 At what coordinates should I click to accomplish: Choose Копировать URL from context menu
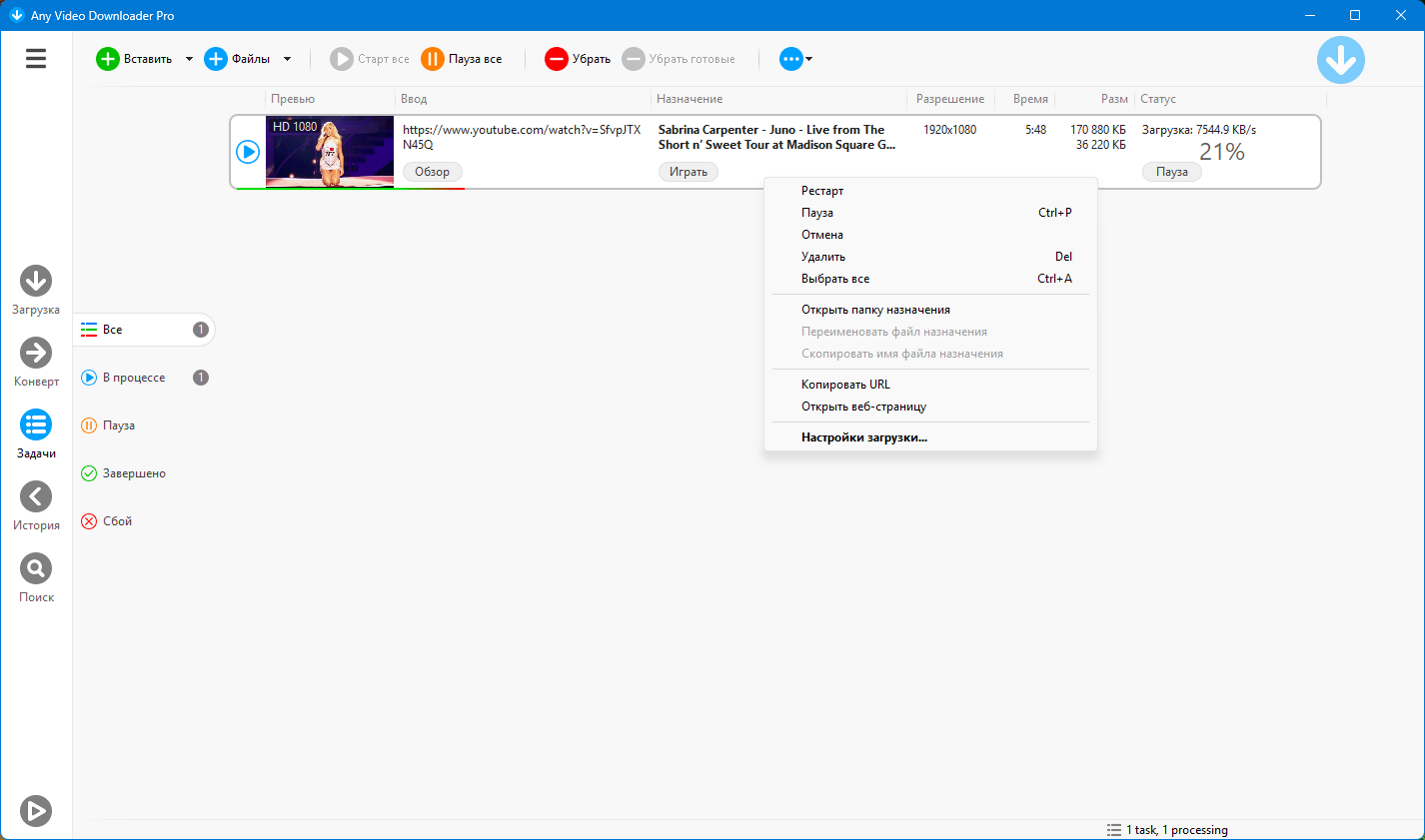click(845, 385)
